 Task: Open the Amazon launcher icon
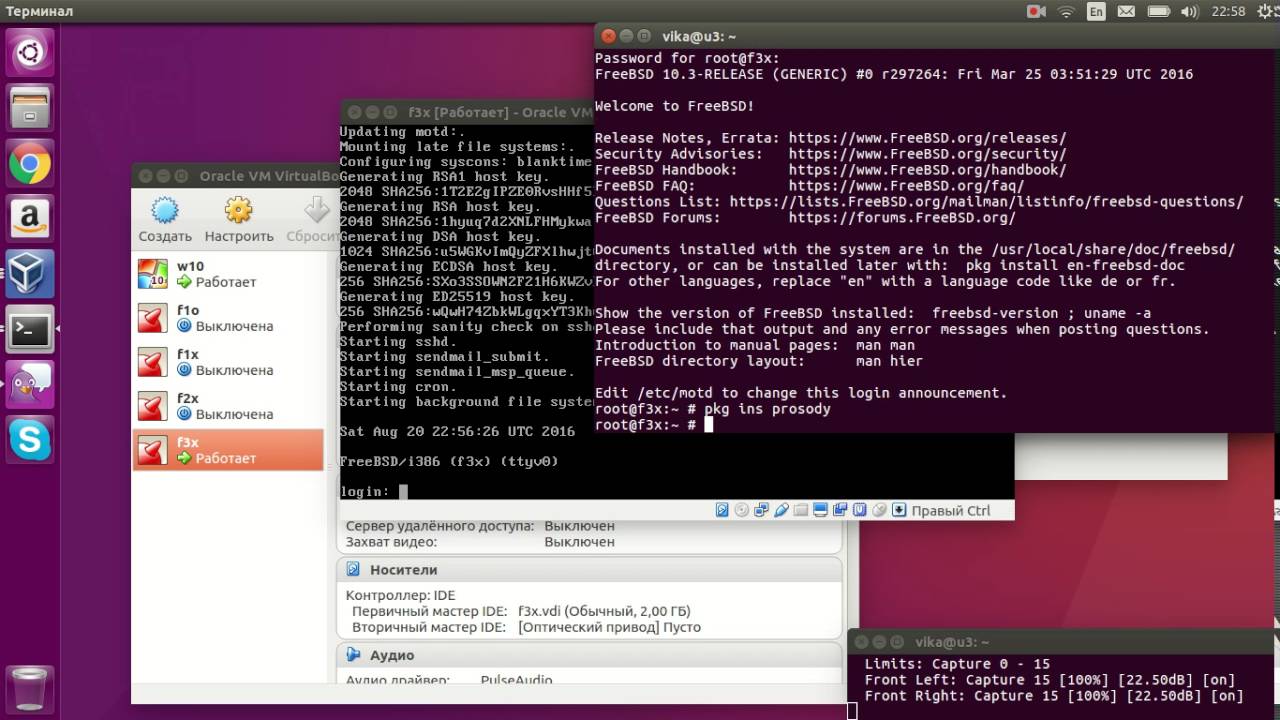coord(30,219)
